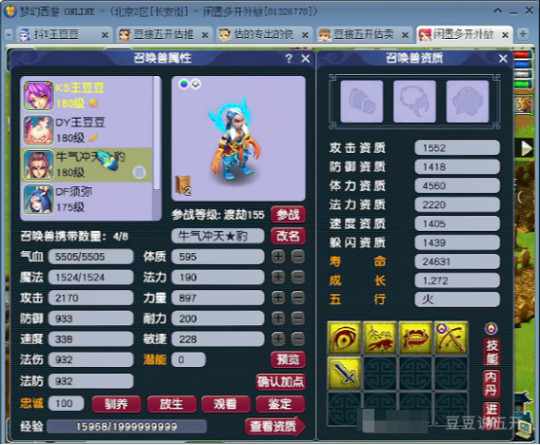Click the pet helmet equipment slot

468,101
